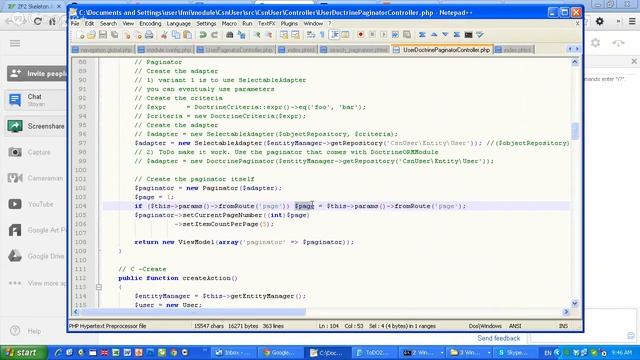Click the Zoom In toolbar icon
Image resolution: width=640 pixels, height=360 pixels.
(257, 35)
